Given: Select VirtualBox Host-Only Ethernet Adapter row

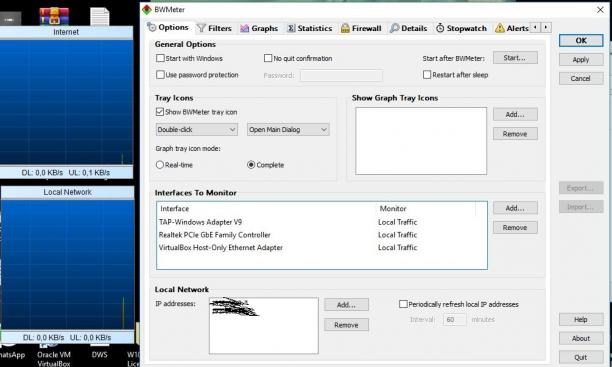Looking at the screenshot, I should pos(322,248).
